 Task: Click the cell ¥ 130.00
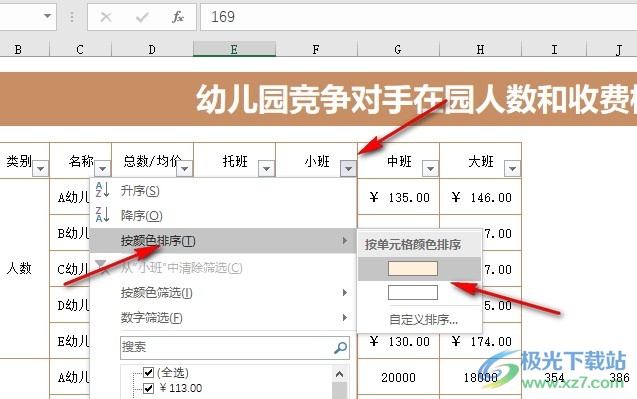[x=399, y=341]
